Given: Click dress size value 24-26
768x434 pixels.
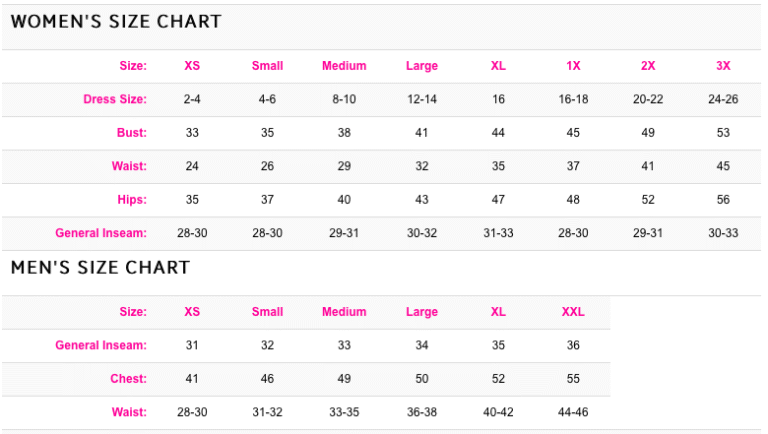Looking at the screenshot, I should [723, 99].
